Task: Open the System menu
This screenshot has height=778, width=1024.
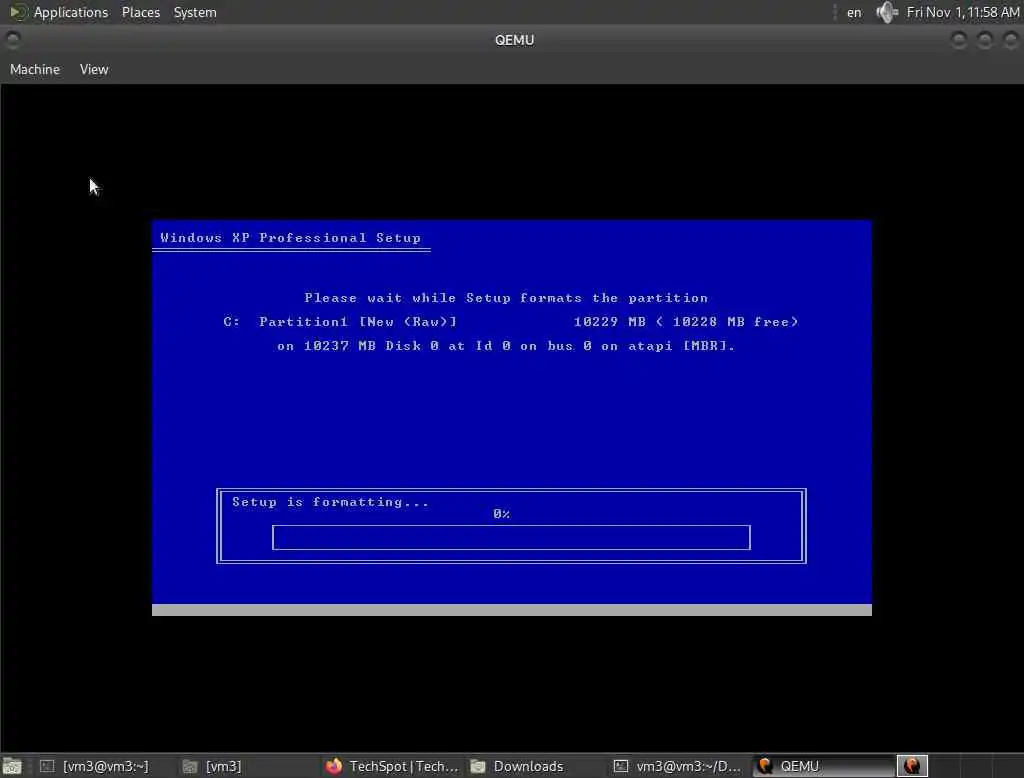Action: [195, 12]
